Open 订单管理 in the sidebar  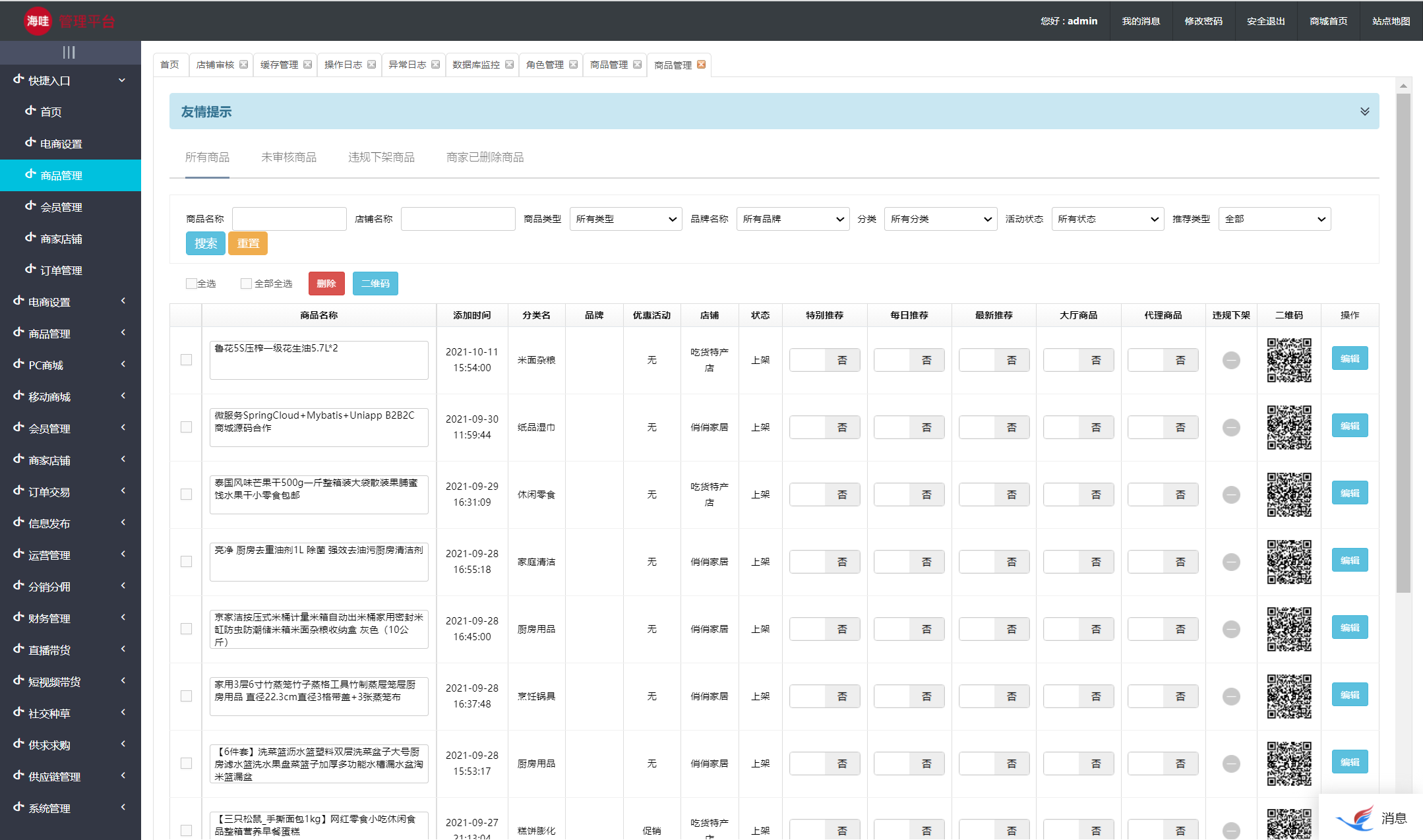click(71, 270)
